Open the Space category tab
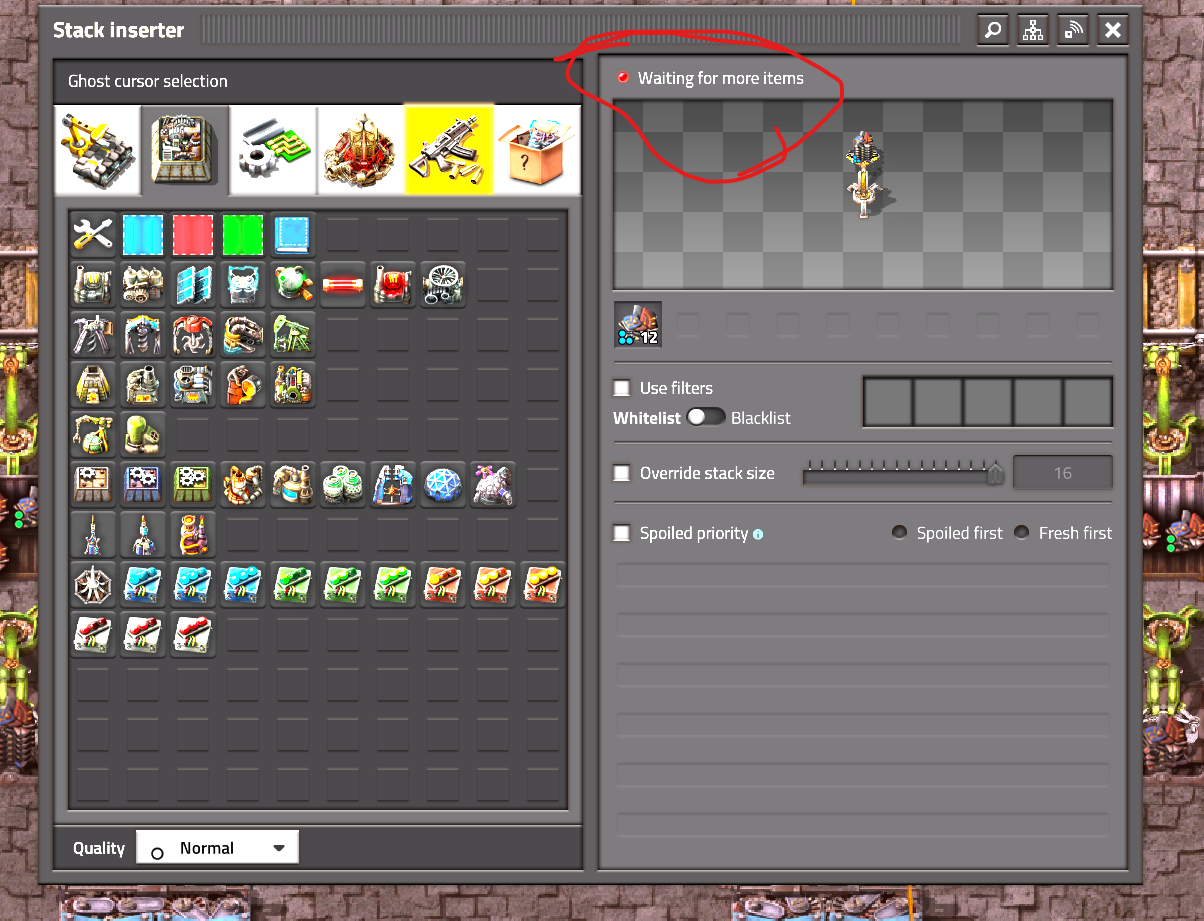The image size is (1204, 921). (361, 150)
